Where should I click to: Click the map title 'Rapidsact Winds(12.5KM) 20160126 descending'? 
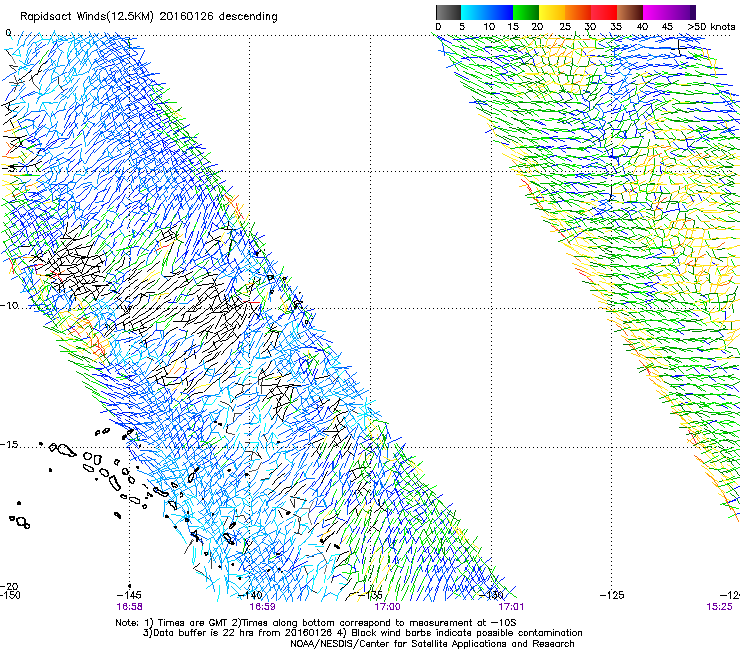149,17
